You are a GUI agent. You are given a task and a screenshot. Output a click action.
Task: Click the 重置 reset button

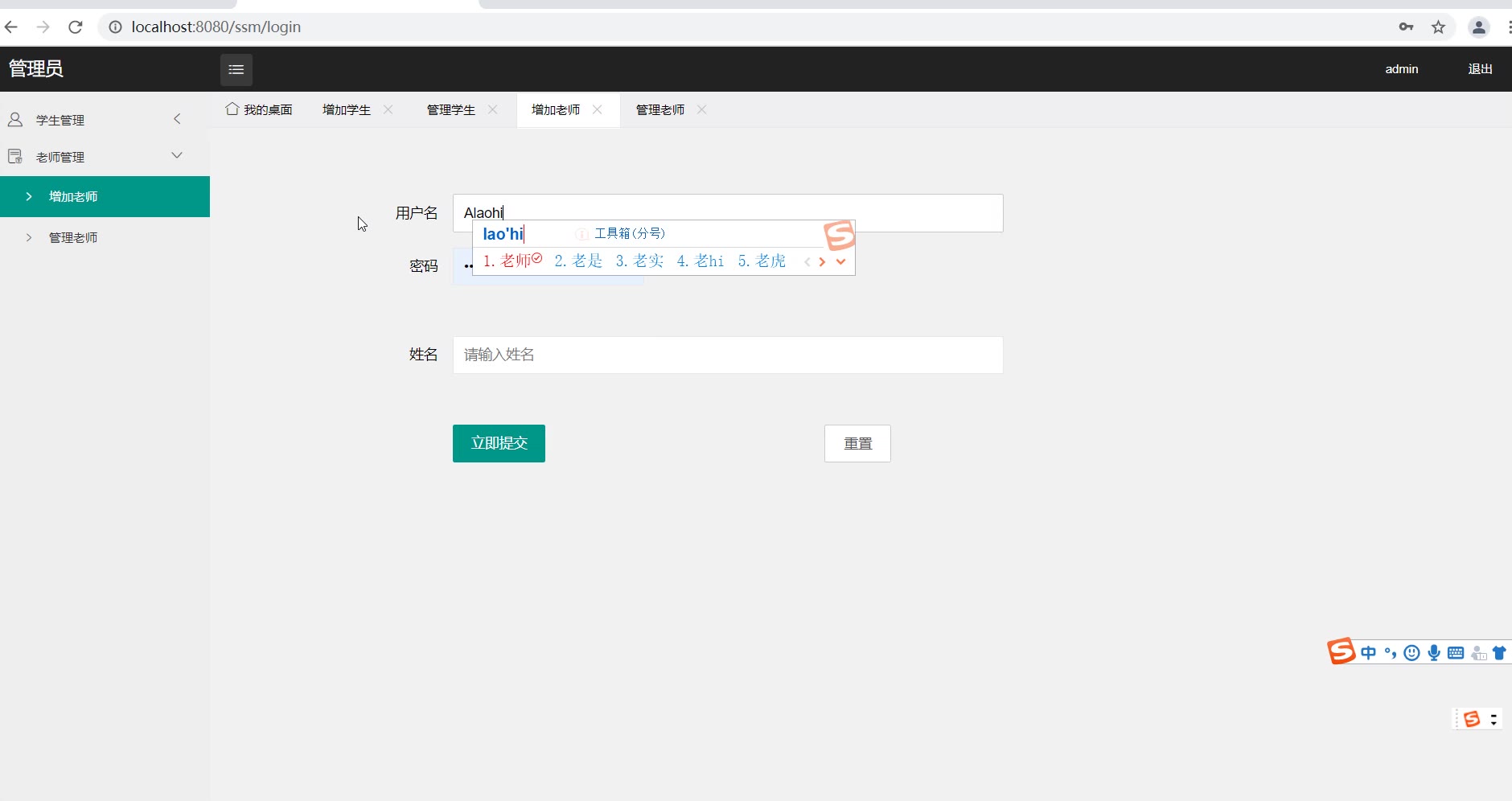(x=857, y=443)
